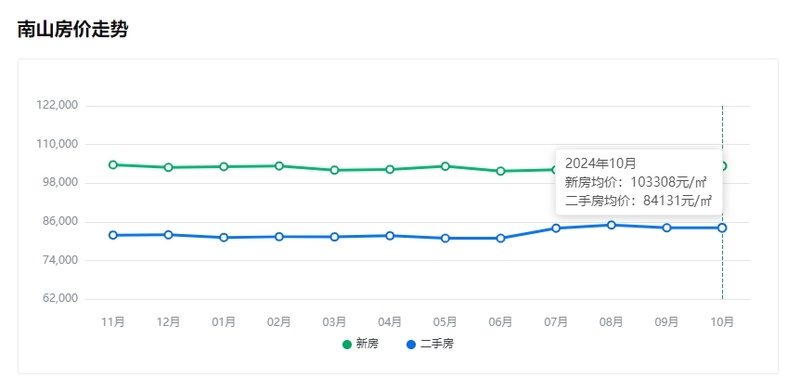
Task: Select 二手房 data point for 08月
Action: tap(611, 225)
